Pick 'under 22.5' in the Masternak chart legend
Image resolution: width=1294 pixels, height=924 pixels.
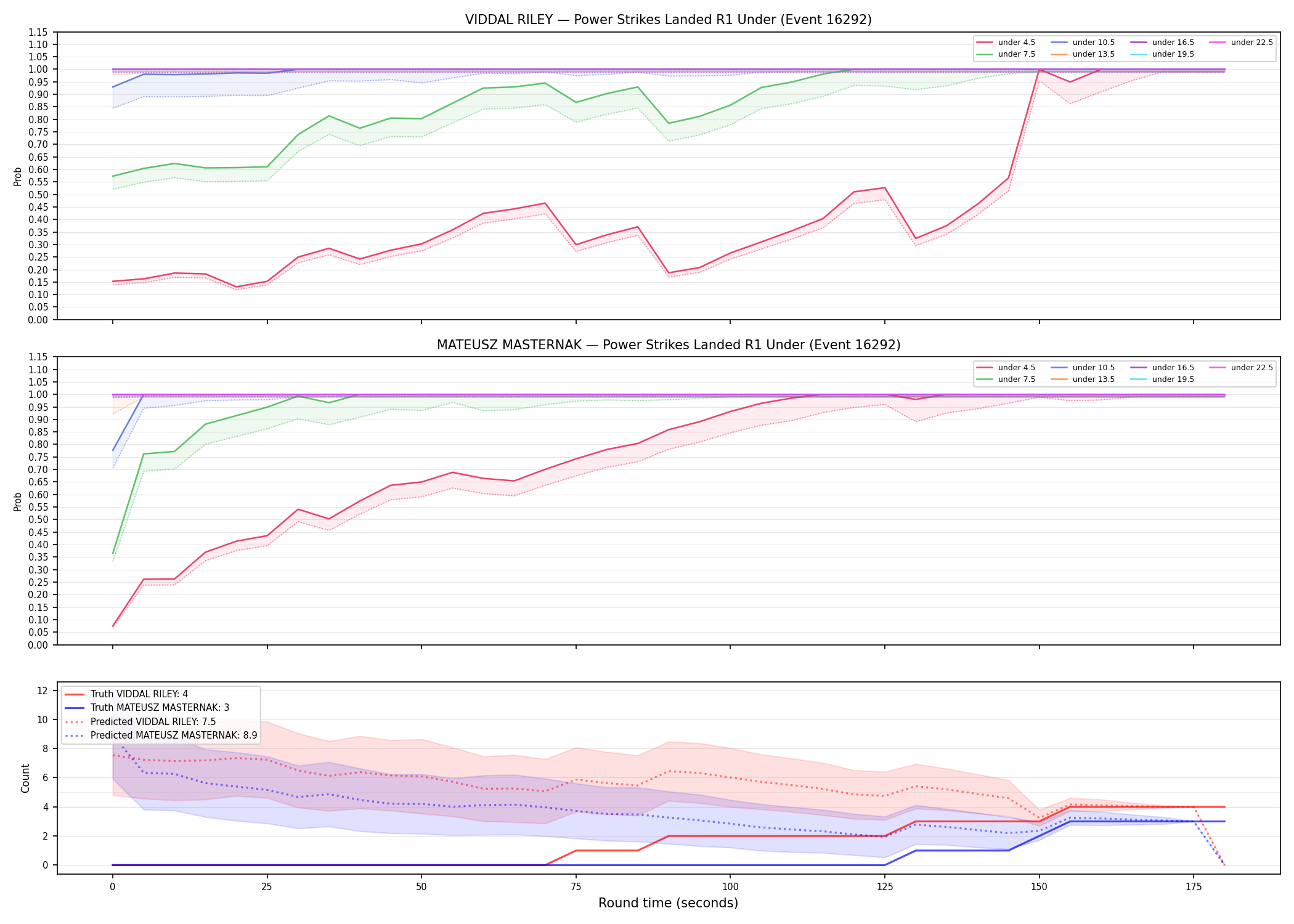(x=1242, y=368)
